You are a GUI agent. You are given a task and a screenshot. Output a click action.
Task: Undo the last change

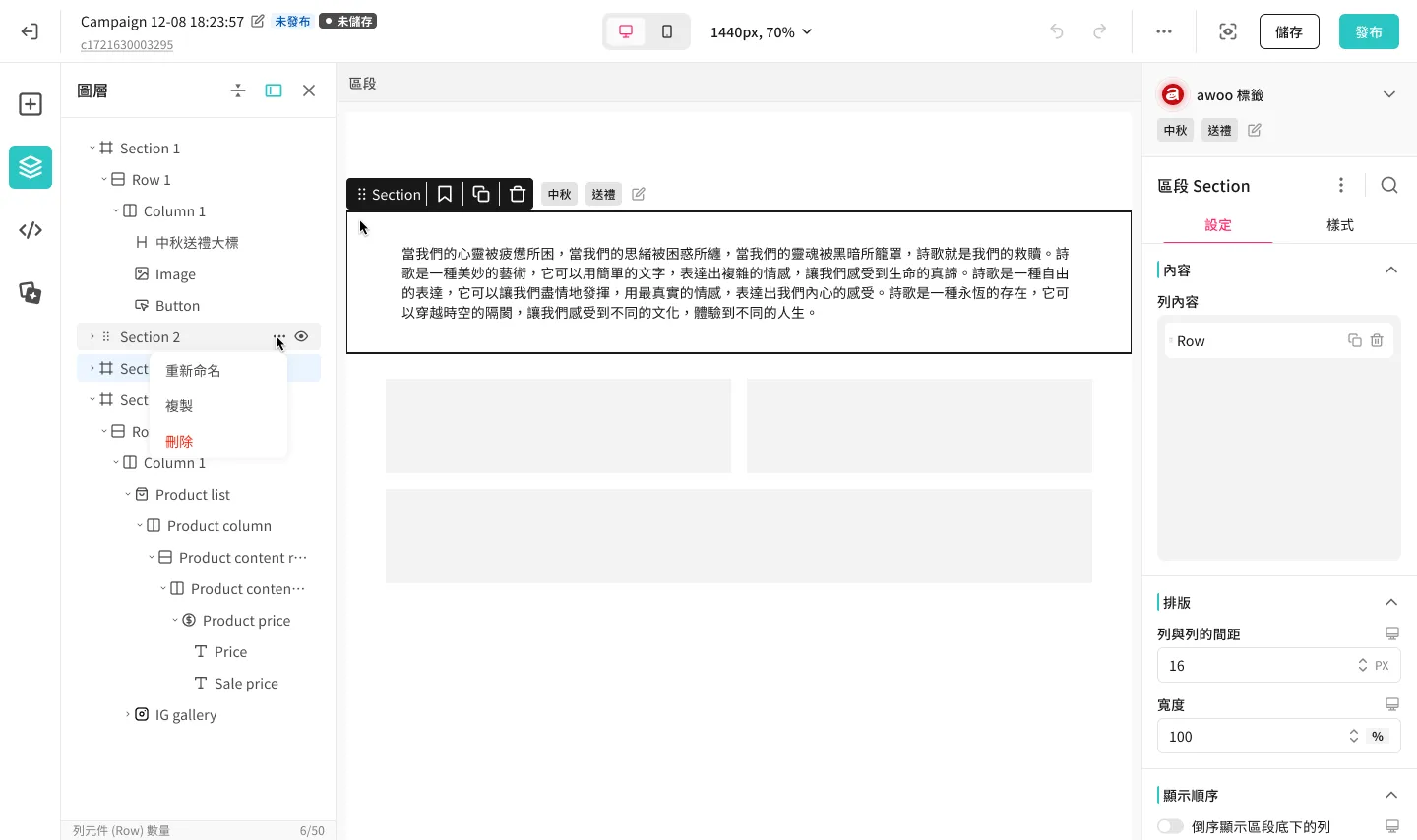click(x=1057, y=31)
